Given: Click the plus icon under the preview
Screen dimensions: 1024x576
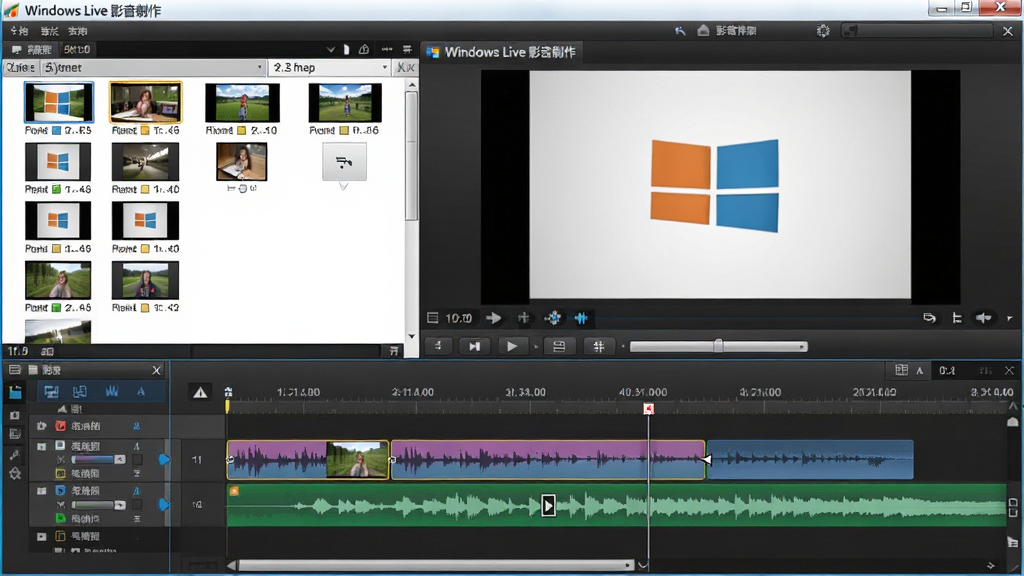Looking at the screenshot, I should (x=523, y=318).
